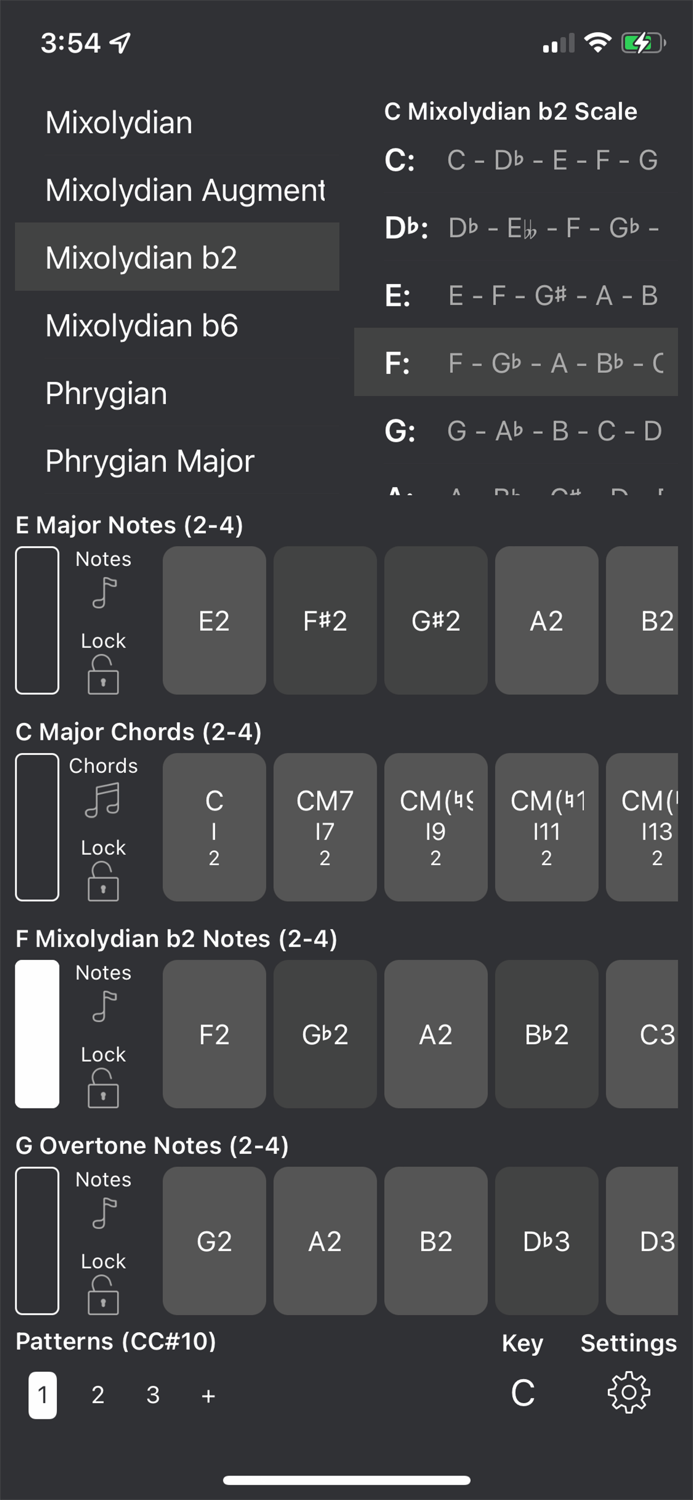Image resolution: width=693 pixels, height=1500 pixels.
Task: Tap the Gb2 note pad
Action: 324,1034
